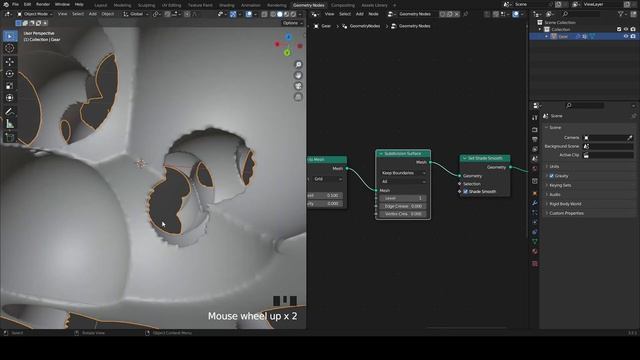
Task: Open the Render properties tab icon
Action: [535, 129]
